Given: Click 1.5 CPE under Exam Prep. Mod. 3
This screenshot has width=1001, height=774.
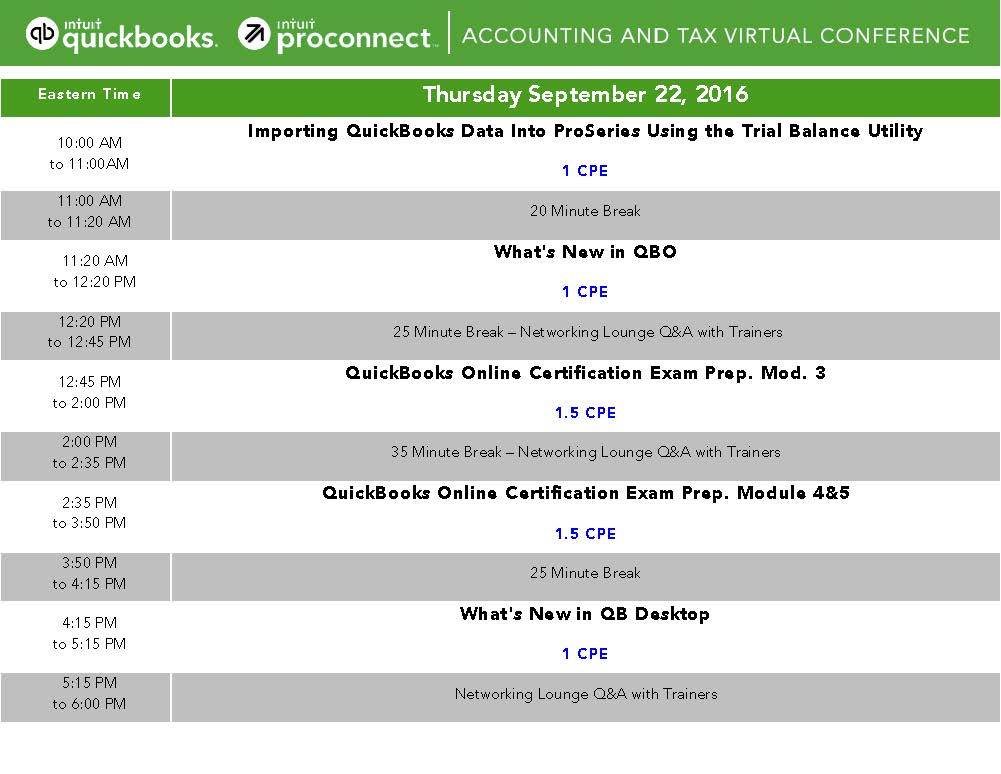Looking at the screenshot, I should click(585, 413).
